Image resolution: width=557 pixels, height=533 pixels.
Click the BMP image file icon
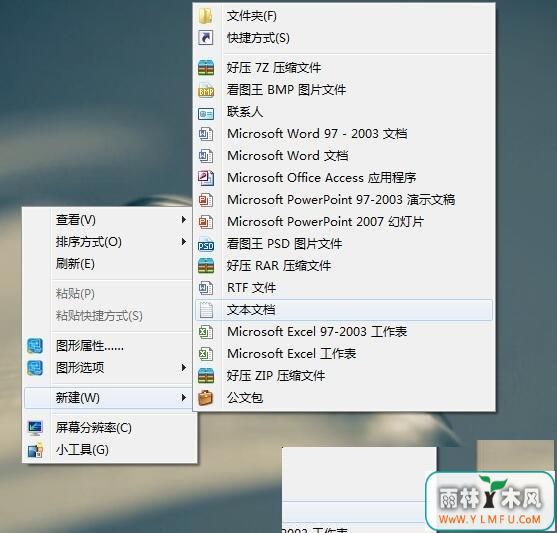tap(206, 91)
